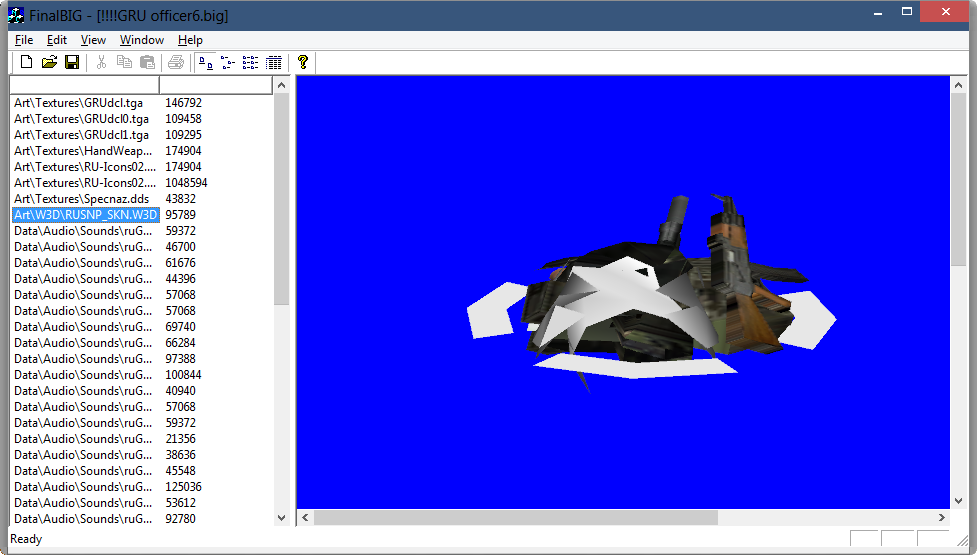Click the file size column header
This screenshot has height=555, width=977.
click(x=215, y=86)
